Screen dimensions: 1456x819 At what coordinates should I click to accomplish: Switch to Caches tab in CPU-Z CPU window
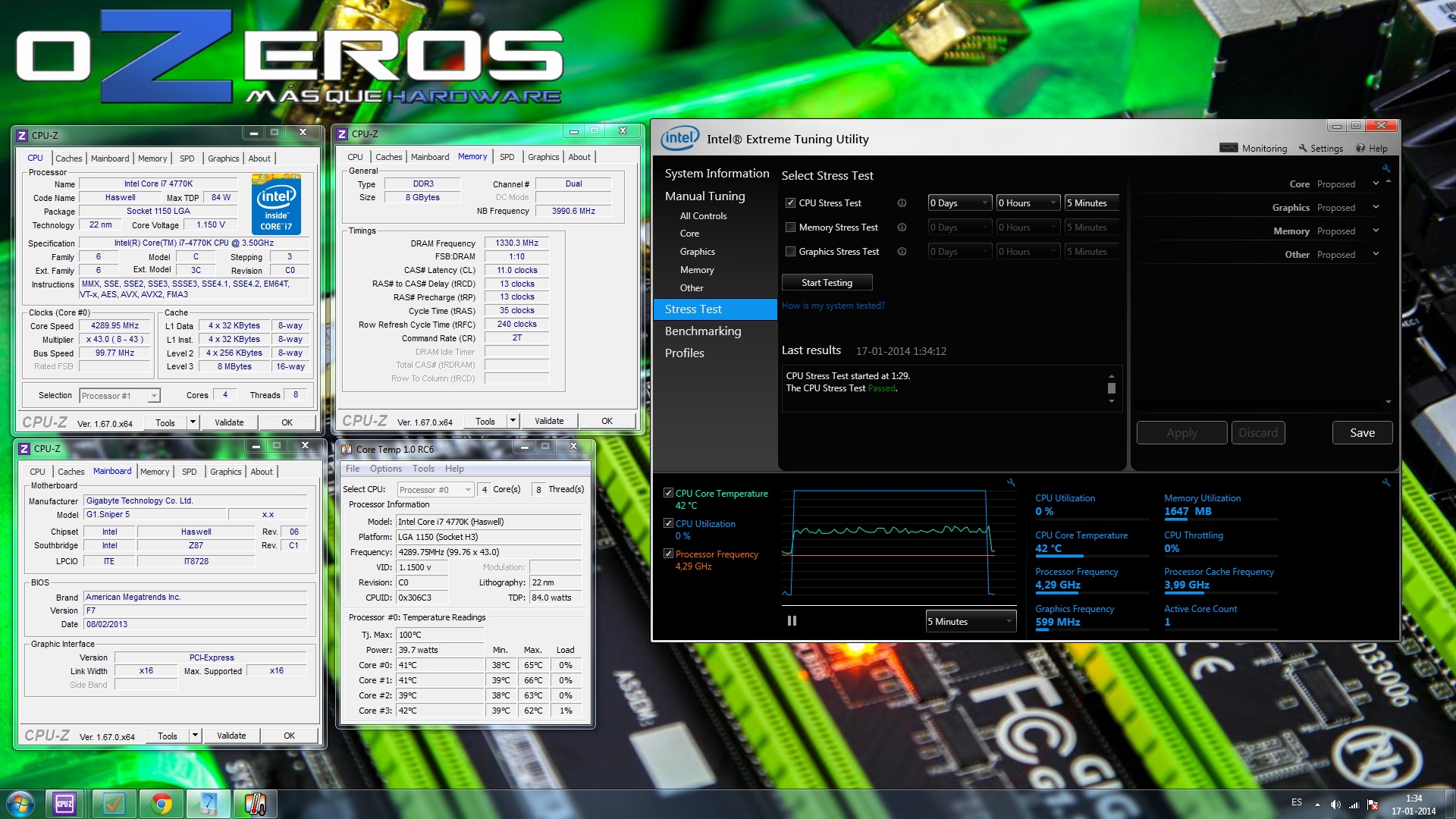tap(68, 158)
